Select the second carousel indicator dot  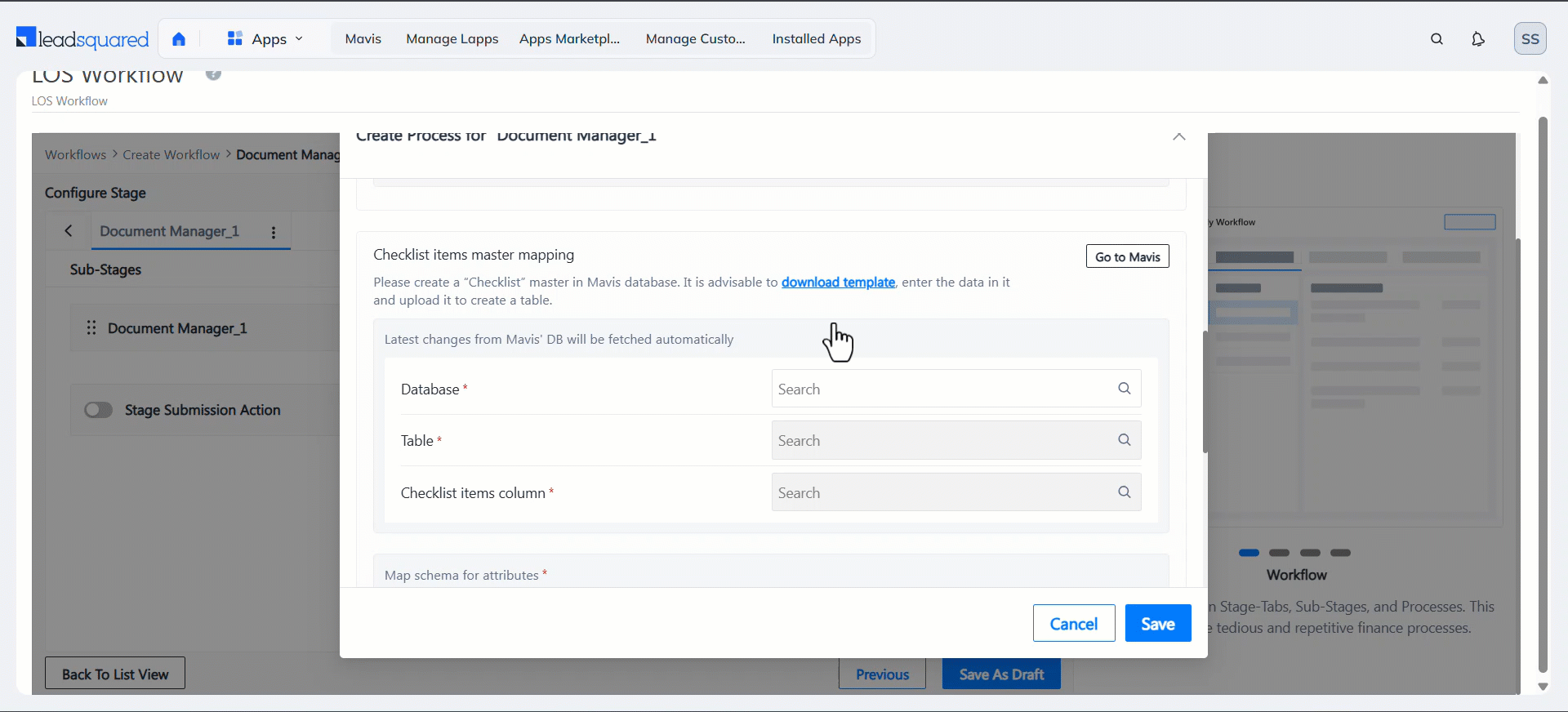point(1279,553)
